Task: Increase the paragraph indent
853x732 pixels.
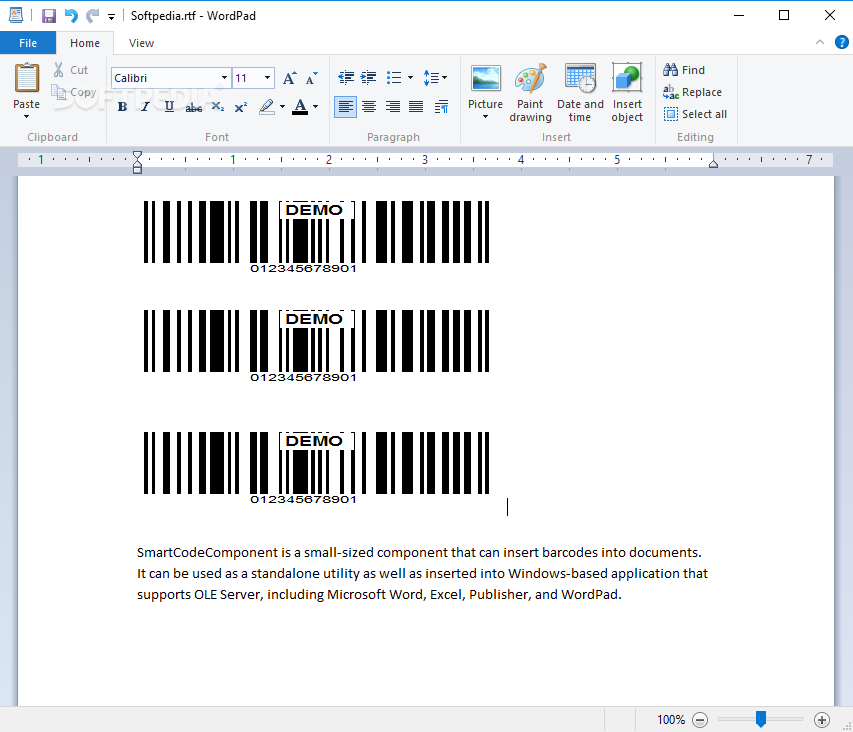Action: (x=368, y=78)
